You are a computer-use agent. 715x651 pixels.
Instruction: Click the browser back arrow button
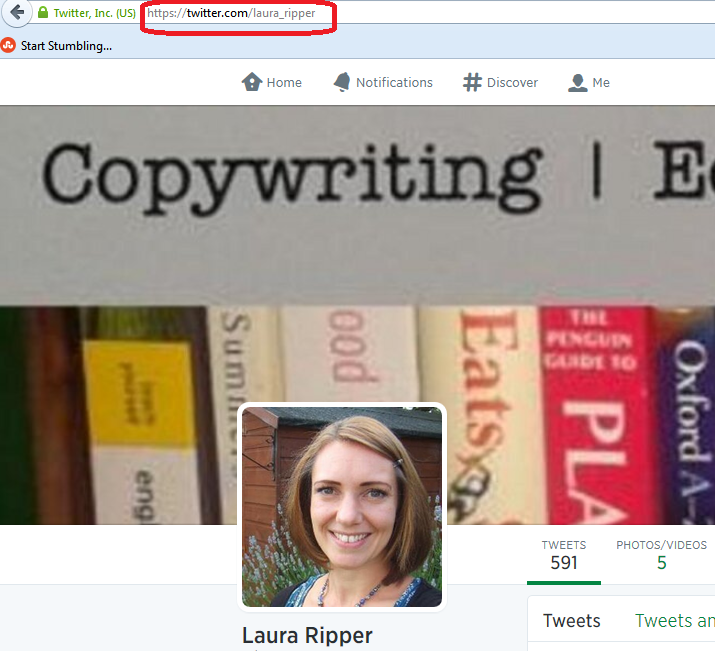point(16,14)
